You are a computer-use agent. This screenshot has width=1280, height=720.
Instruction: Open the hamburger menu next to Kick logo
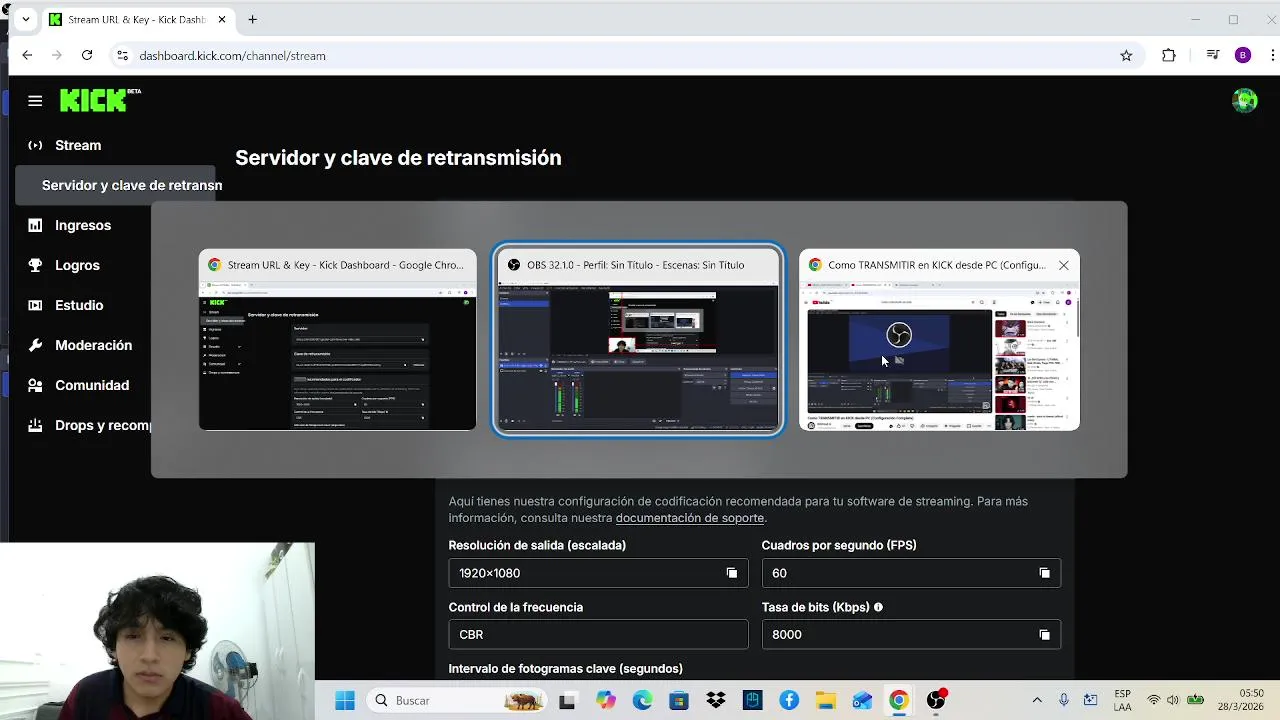coord(35,100)
